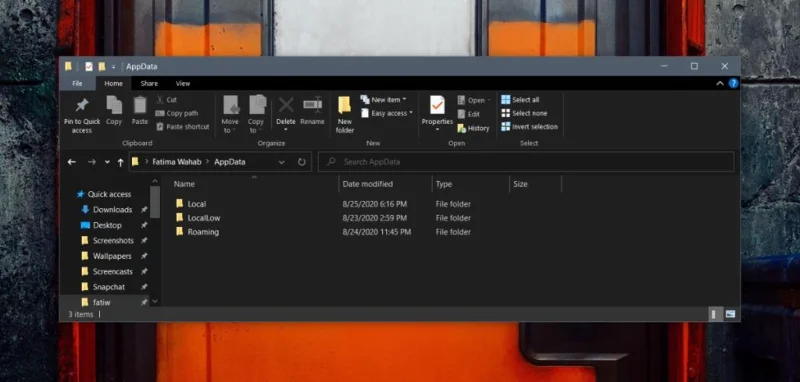Screen dimensions: 800x382
Task: Choose Copy path in Clipboard group
Action: 177,113
